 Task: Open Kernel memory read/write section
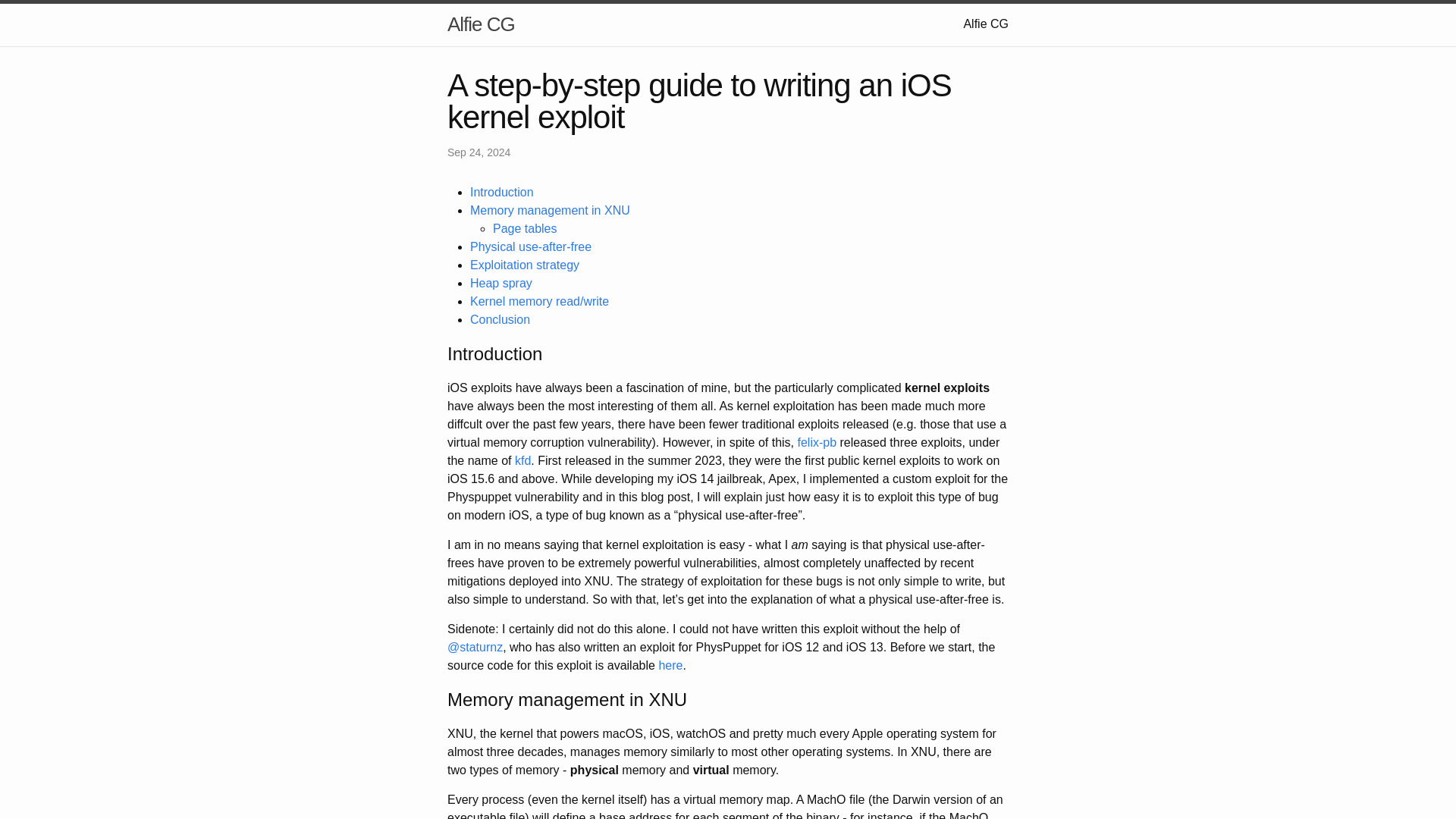[x=539, y=301]
